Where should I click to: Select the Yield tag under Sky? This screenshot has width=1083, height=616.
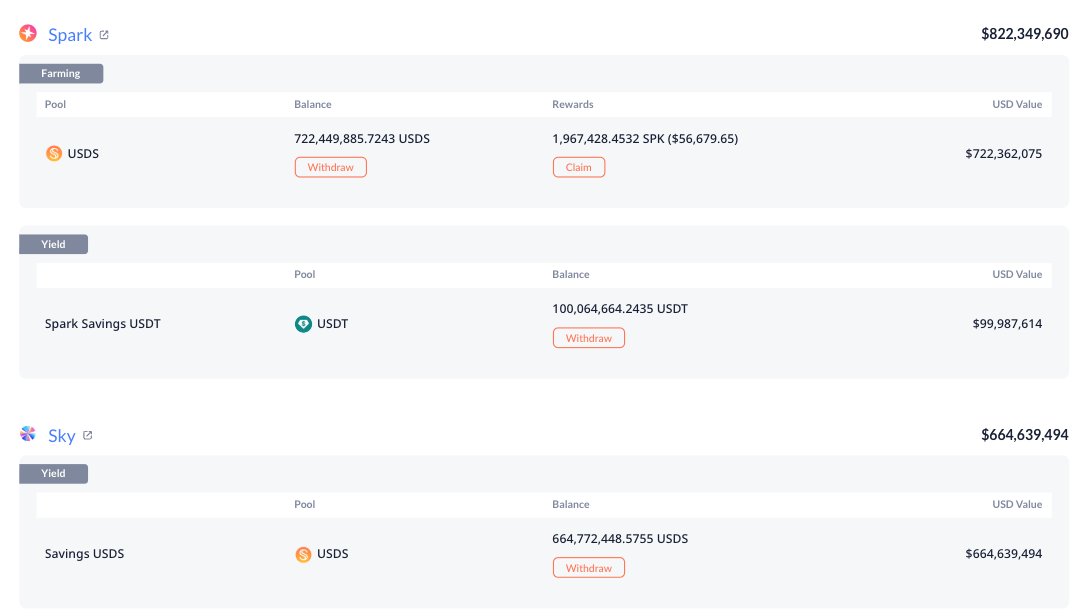(x=53, y=473)
